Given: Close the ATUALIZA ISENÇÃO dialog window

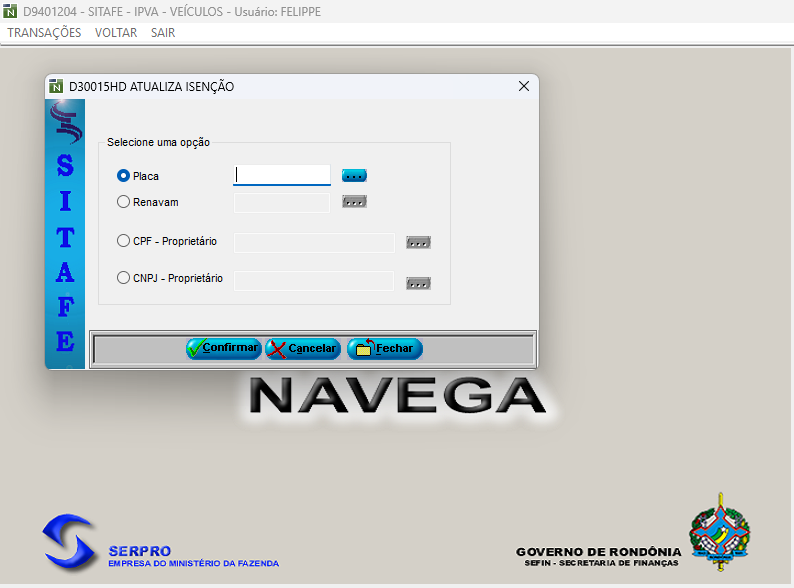Looking at the screenshot, I should coord(523,87).
